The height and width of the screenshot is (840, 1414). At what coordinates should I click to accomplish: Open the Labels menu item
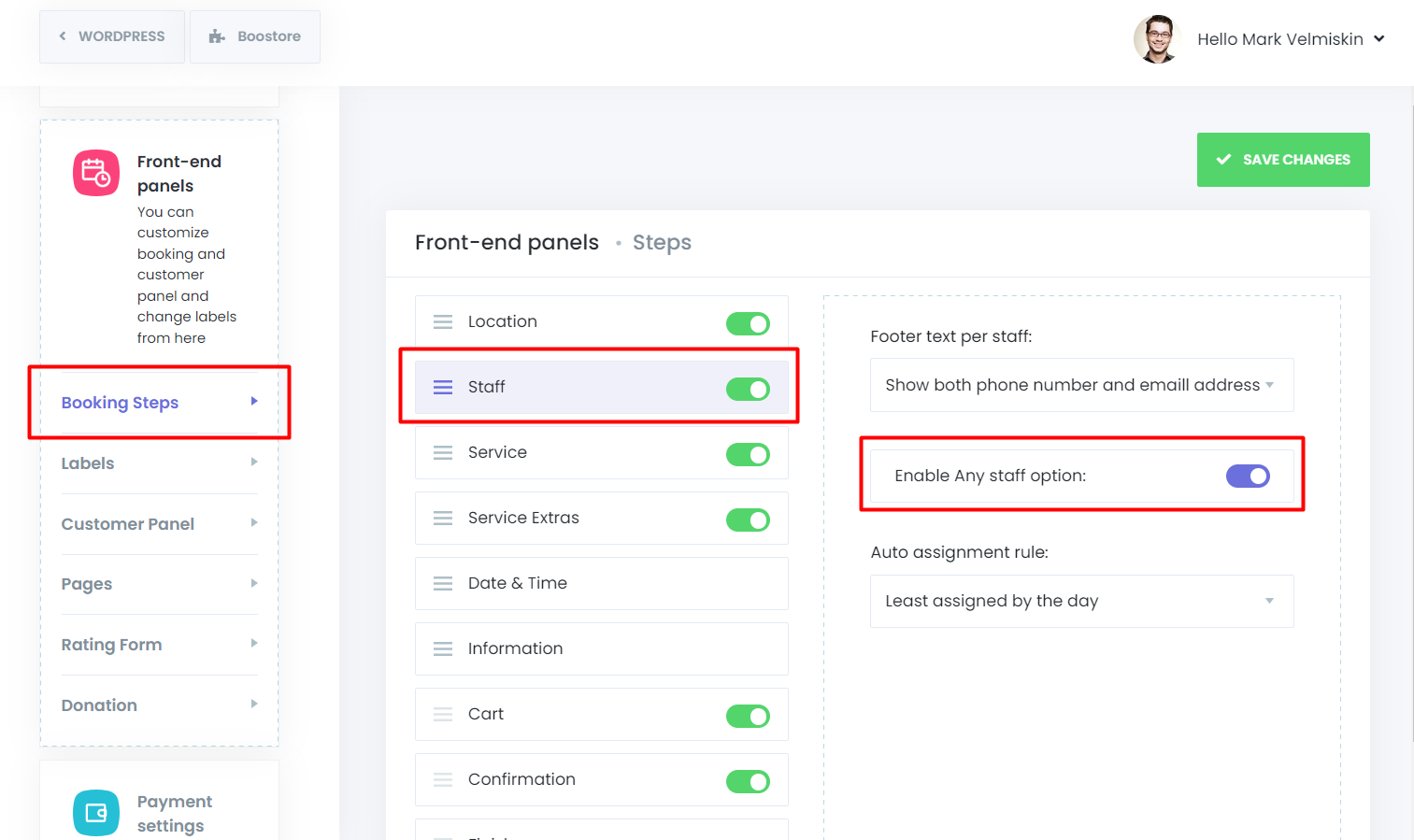coord(160,463)
